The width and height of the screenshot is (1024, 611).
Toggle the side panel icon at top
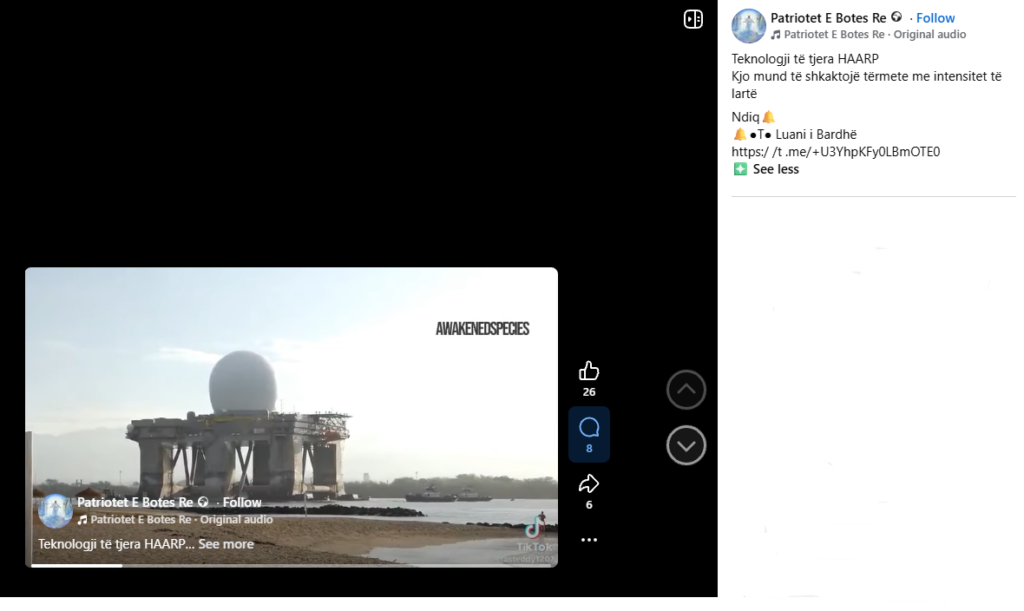(693, 19)
